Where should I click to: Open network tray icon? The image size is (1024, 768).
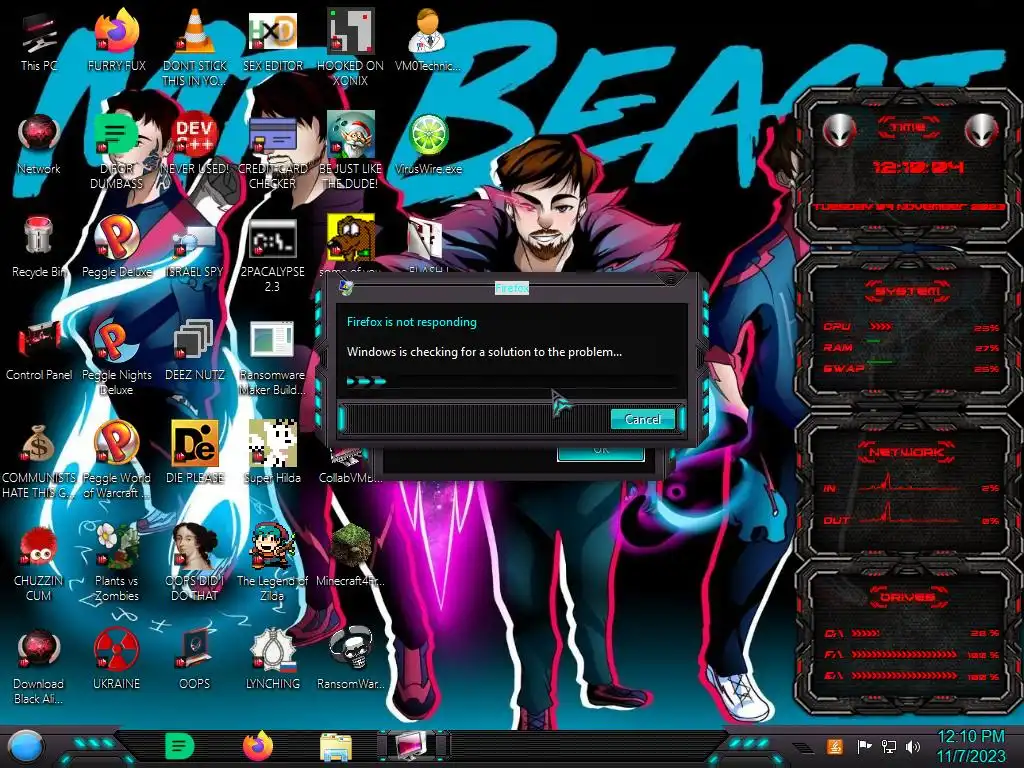889,746
